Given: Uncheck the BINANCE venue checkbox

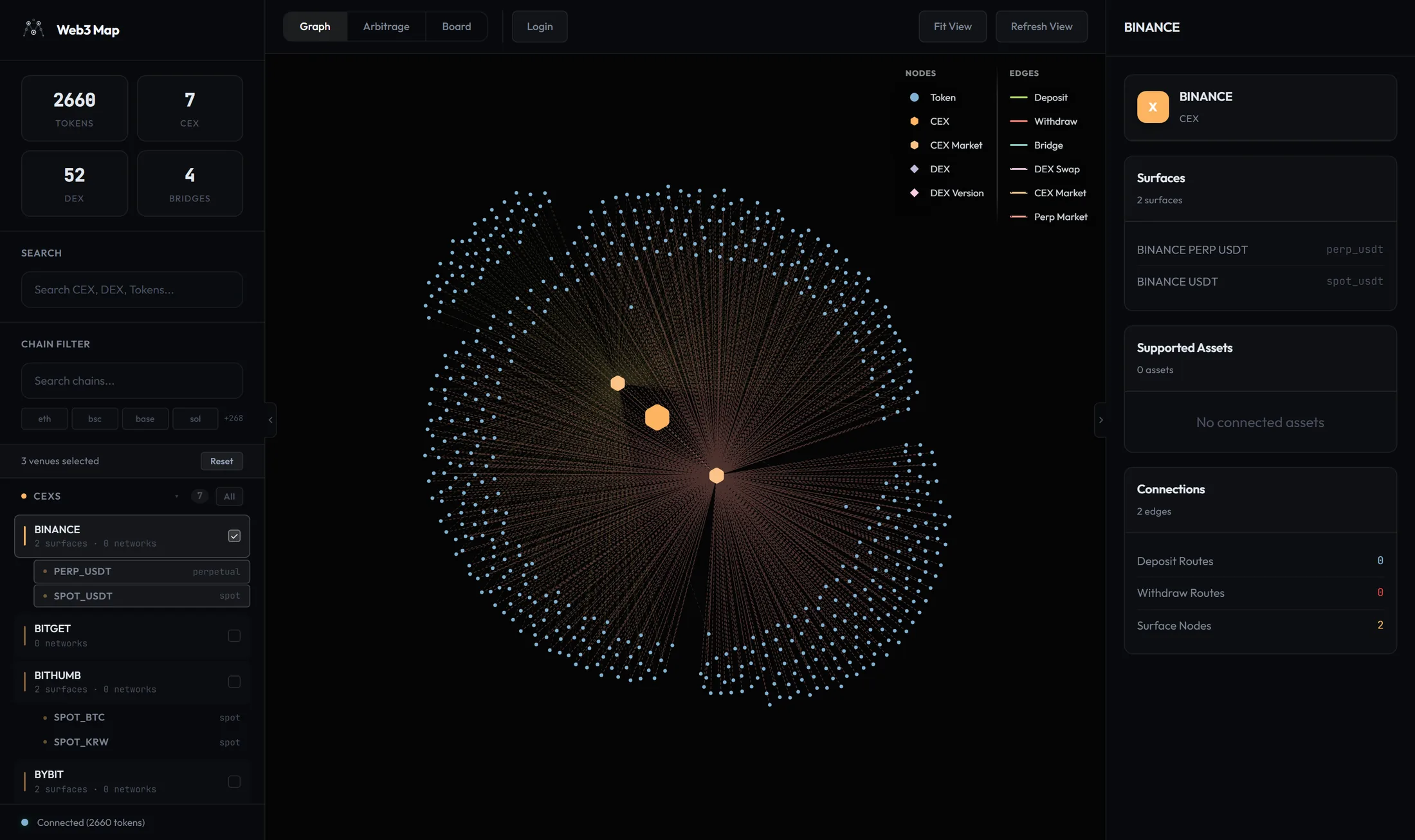Looking at the screenshot, I should 234,536.
